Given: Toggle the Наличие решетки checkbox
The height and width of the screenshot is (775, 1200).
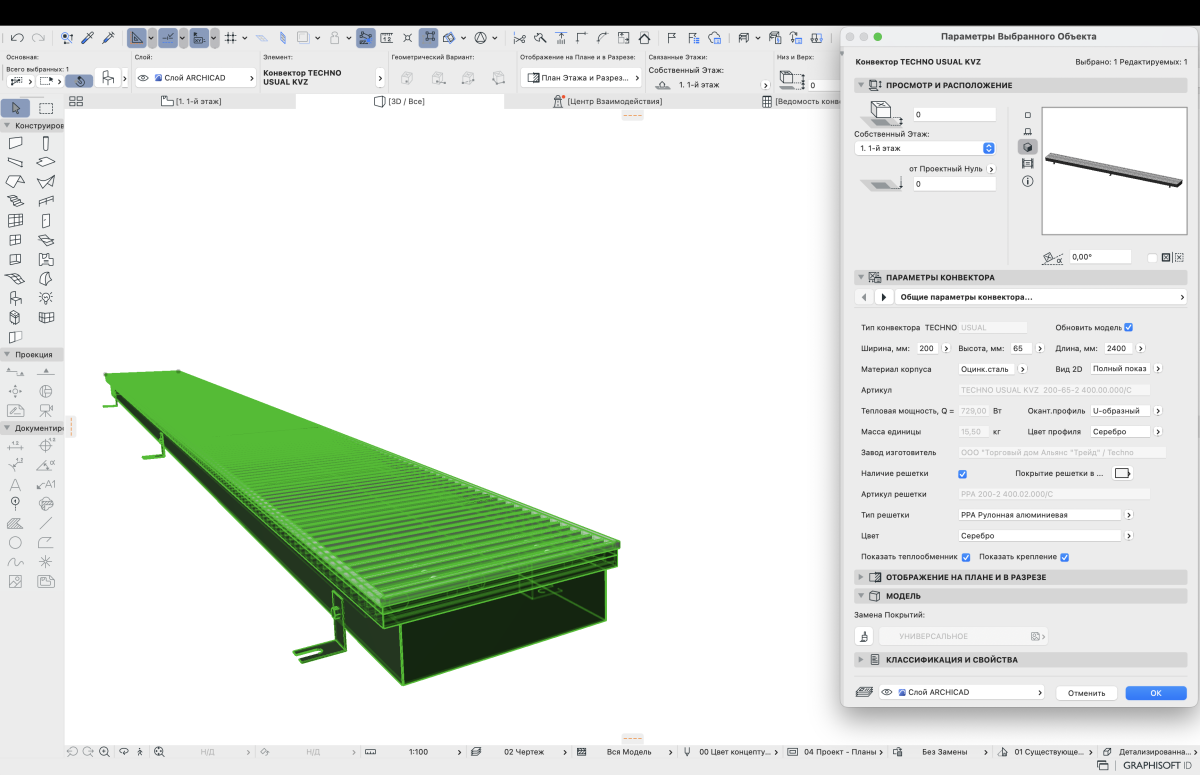Looking at the screenshot, I should [962, 474].
